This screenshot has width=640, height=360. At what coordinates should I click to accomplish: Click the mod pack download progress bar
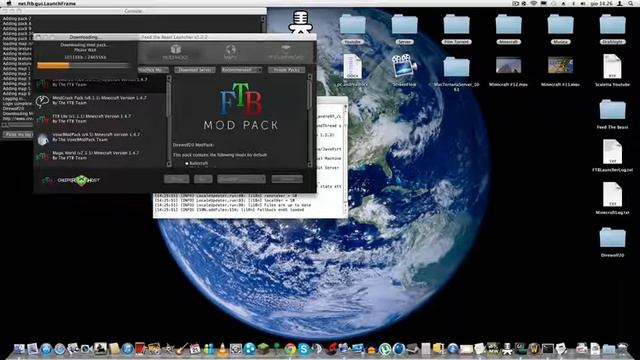pyautogui.click(x=84, y=65)
